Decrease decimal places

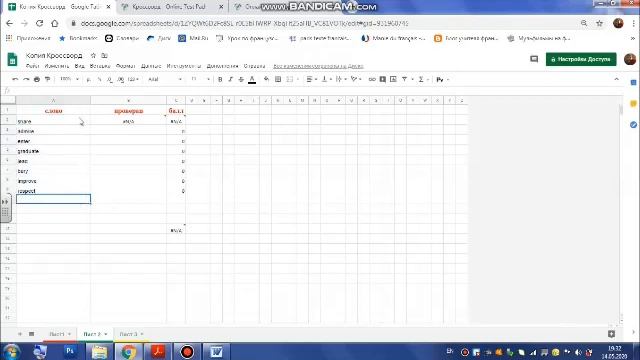(109, 79)
